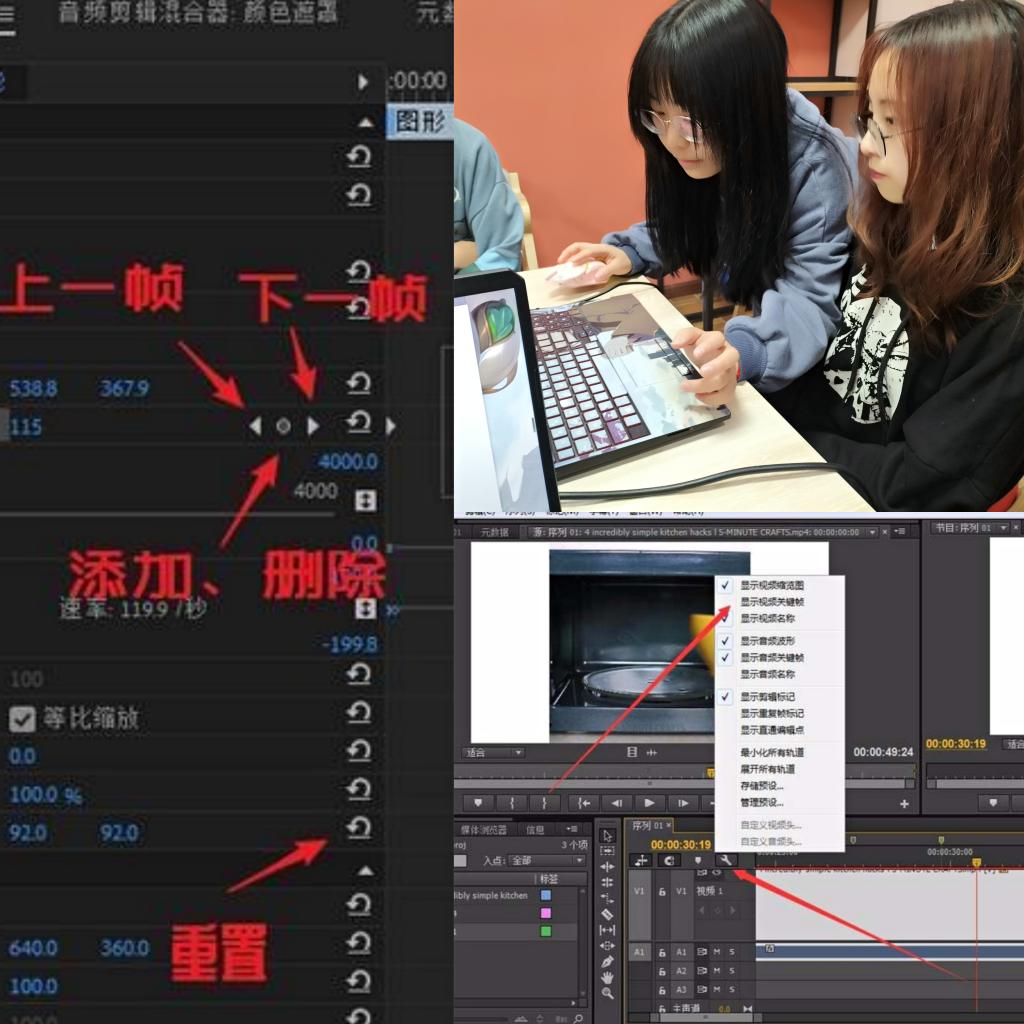Select 显示视频关键帧 in the context menu
This screenshot has width=1024, height=1024.
tap(771, 602)
